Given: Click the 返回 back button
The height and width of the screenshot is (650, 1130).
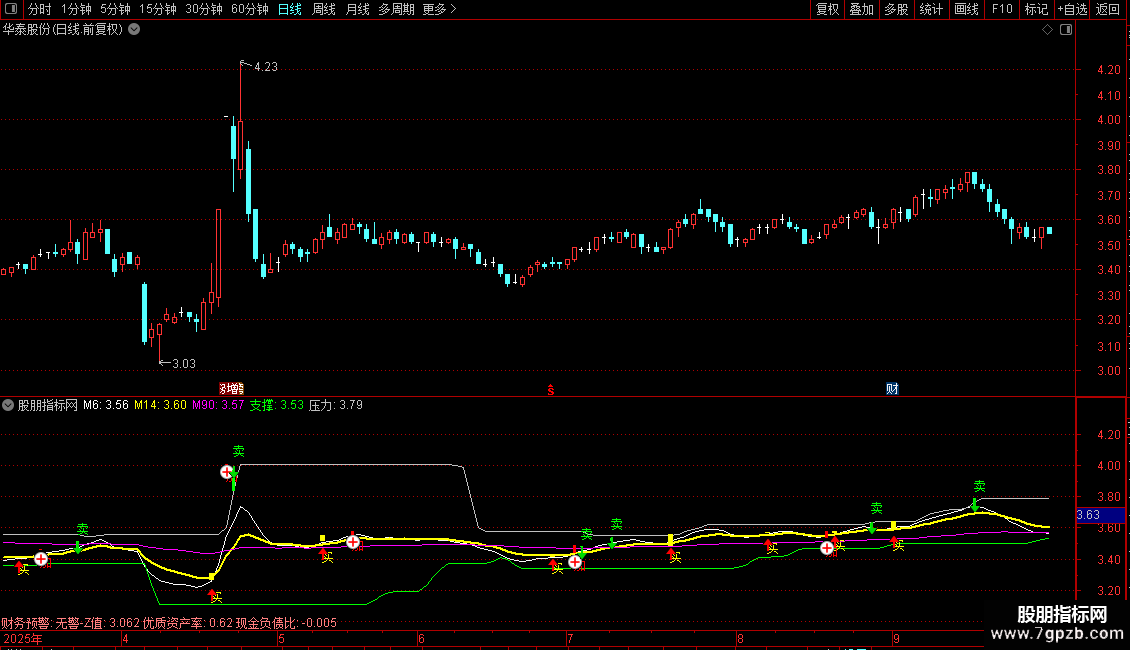Looking at the screenshot, I should coord(1108,9).
